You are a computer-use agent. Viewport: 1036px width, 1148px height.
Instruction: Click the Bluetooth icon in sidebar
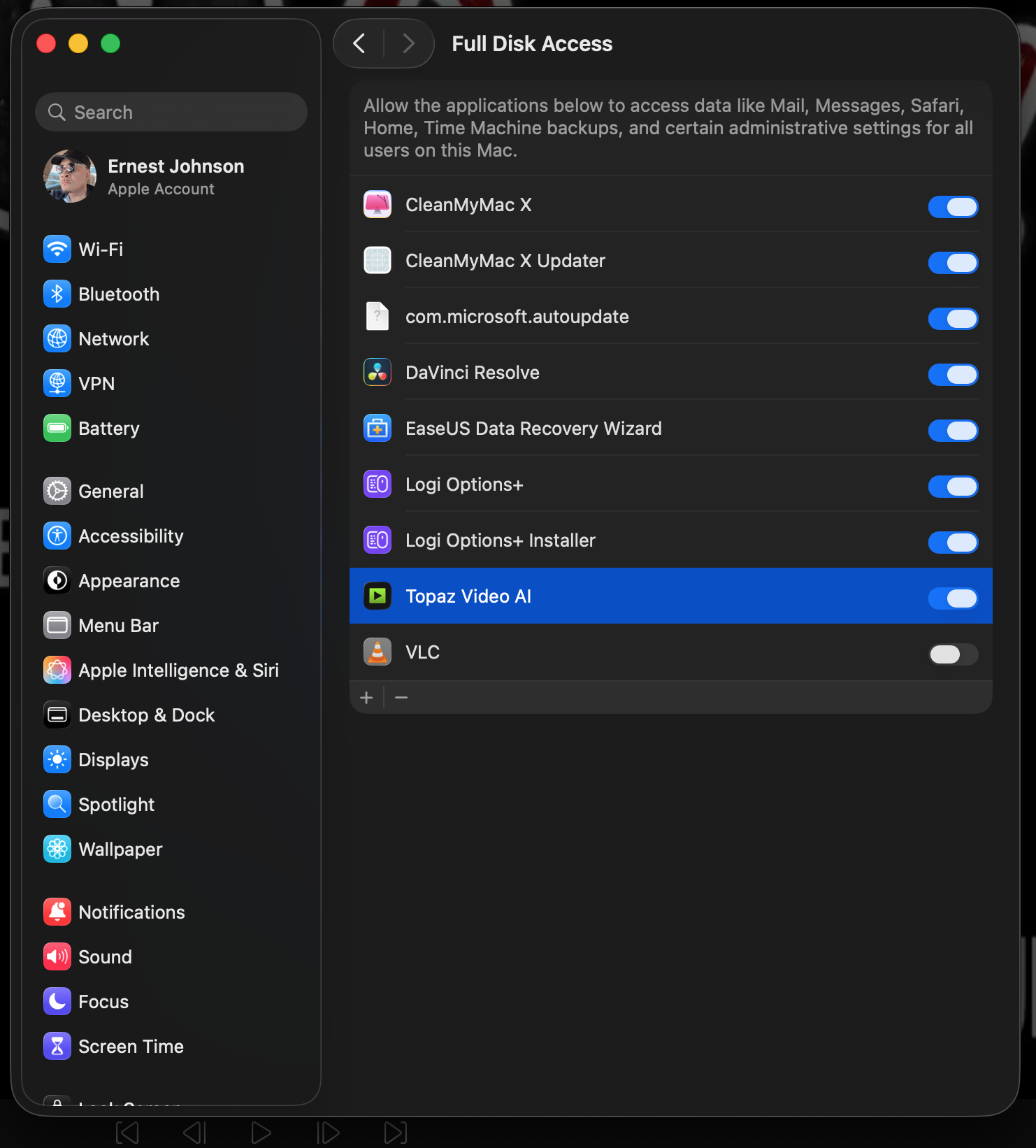click(57, 294)
